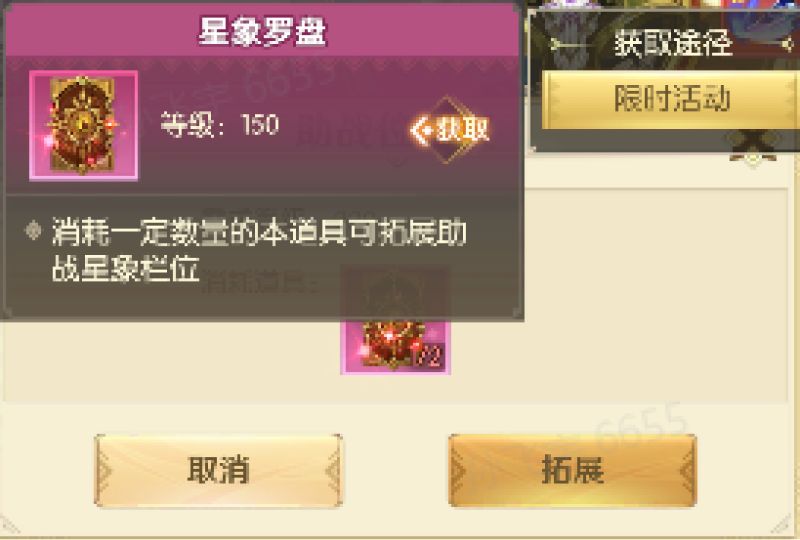Click the 1/2 quantity counter
The width and height of the screenshot is (800, 540).
[428, 358]
